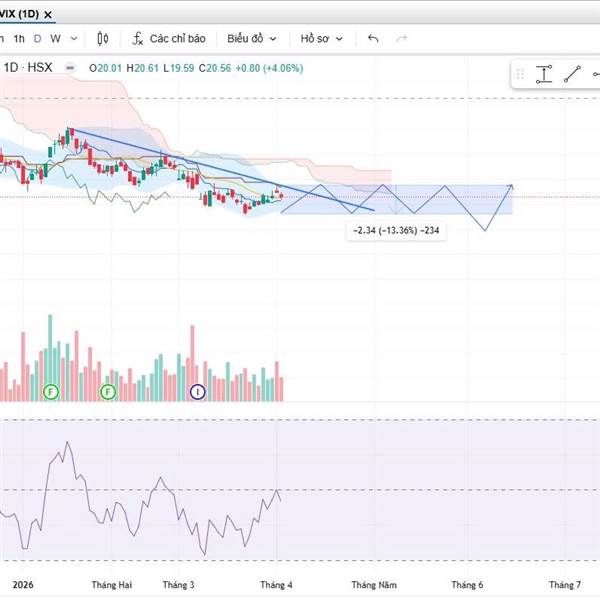Image resolution: width=600 pixels, height=600 pixels.
Task: Expand the timeframe dropdown chevron
Action: coord(74,39)
